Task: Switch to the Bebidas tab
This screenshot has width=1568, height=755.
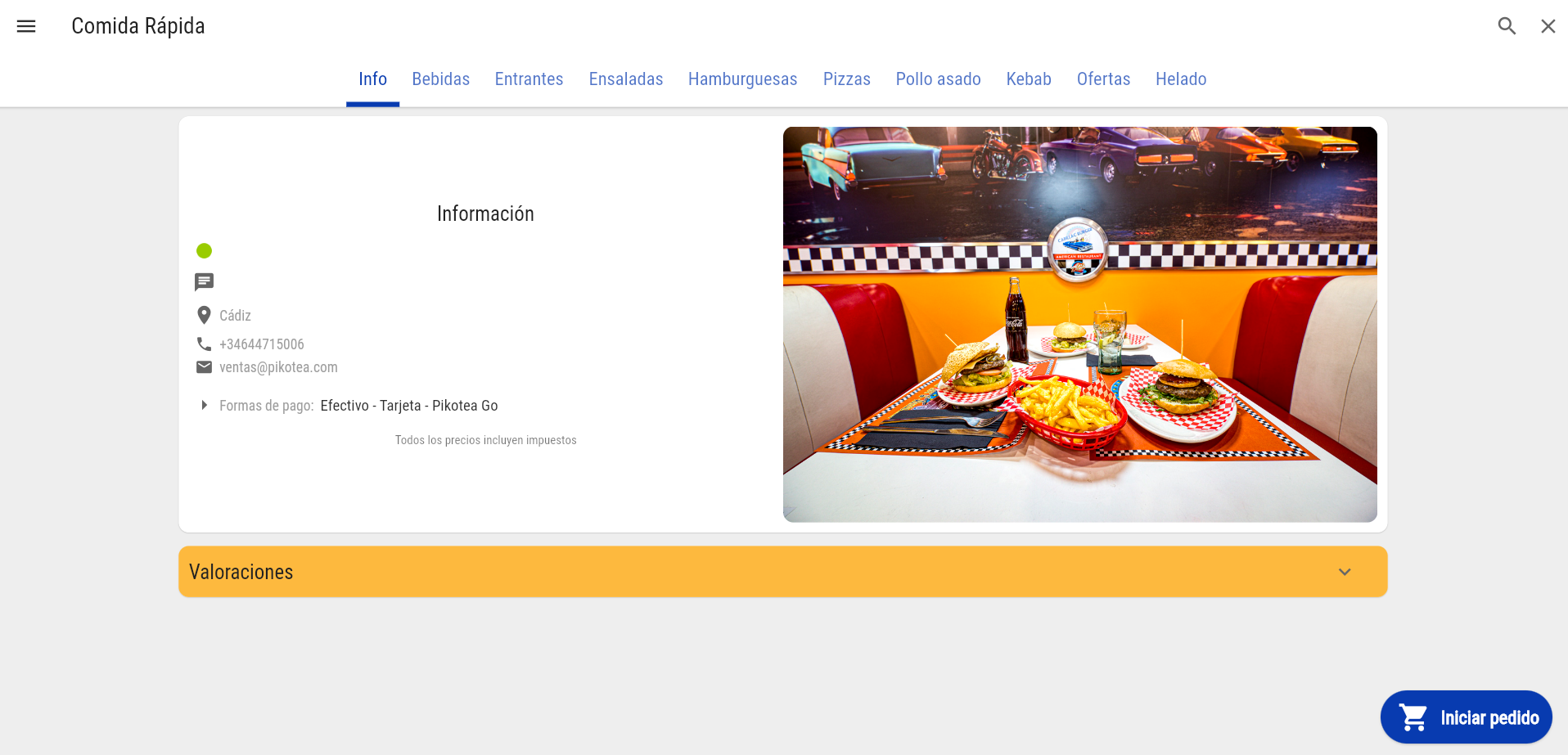Action: pos(440,79)
